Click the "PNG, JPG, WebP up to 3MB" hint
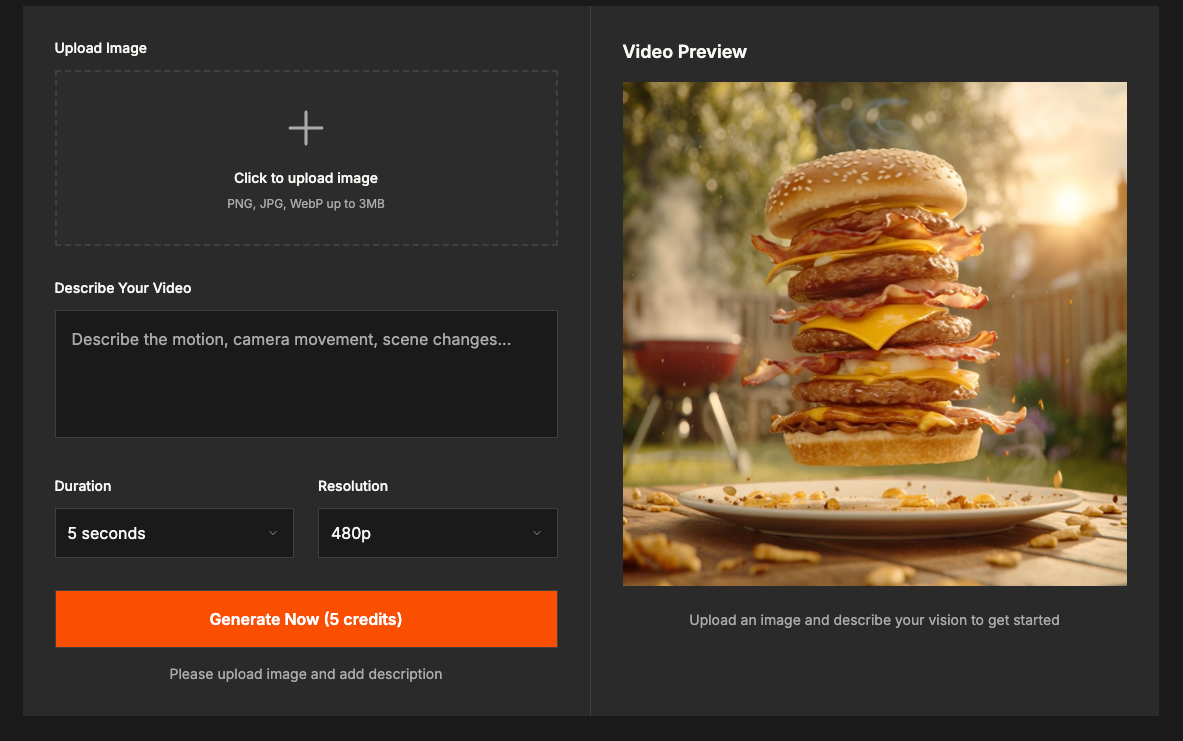The height and width of the screenshot is (741, 1183). coord(306,204)
